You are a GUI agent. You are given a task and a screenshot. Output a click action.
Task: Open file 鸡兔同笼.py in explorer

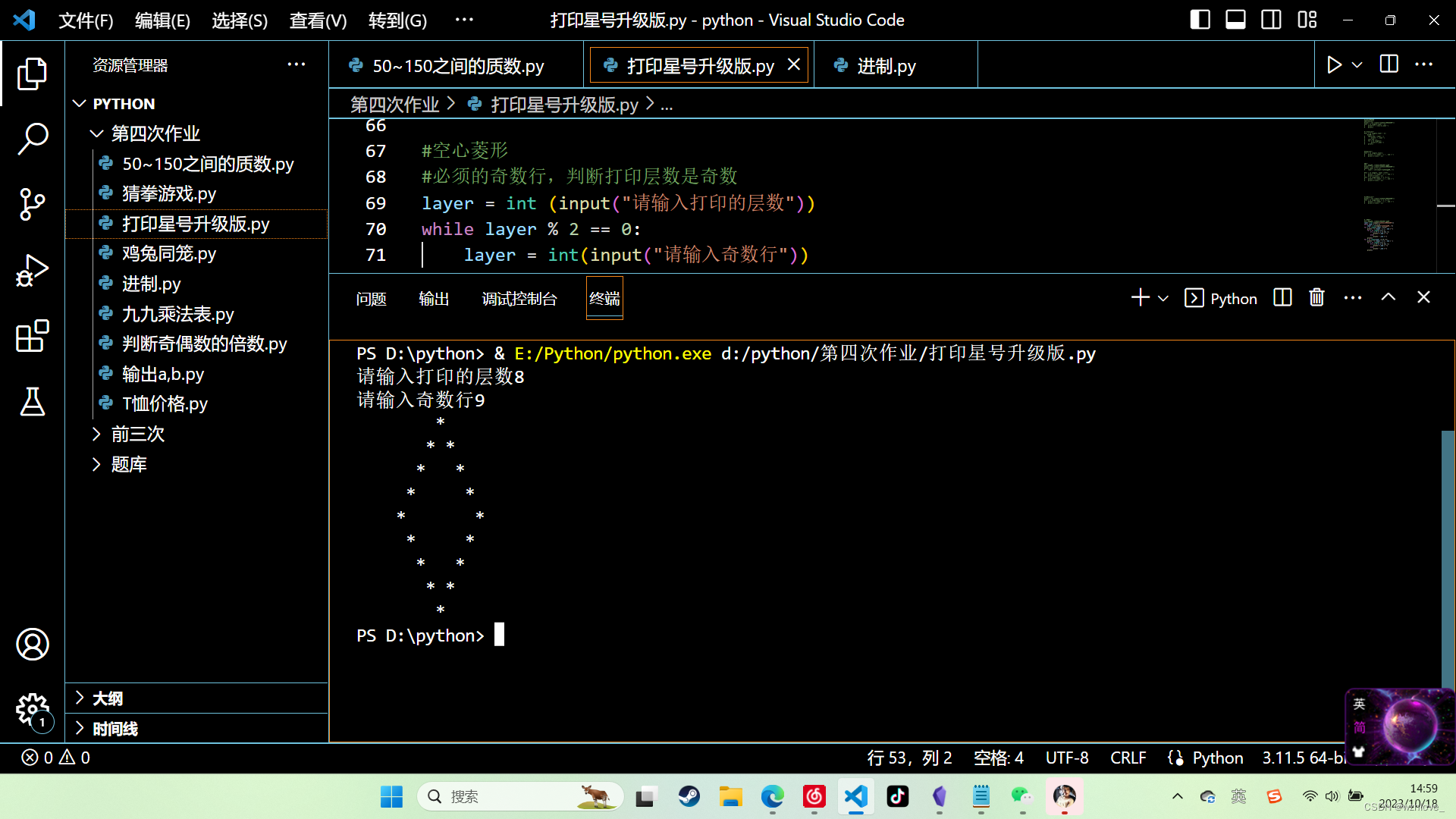pyautogui.click(x=197, y=253)
